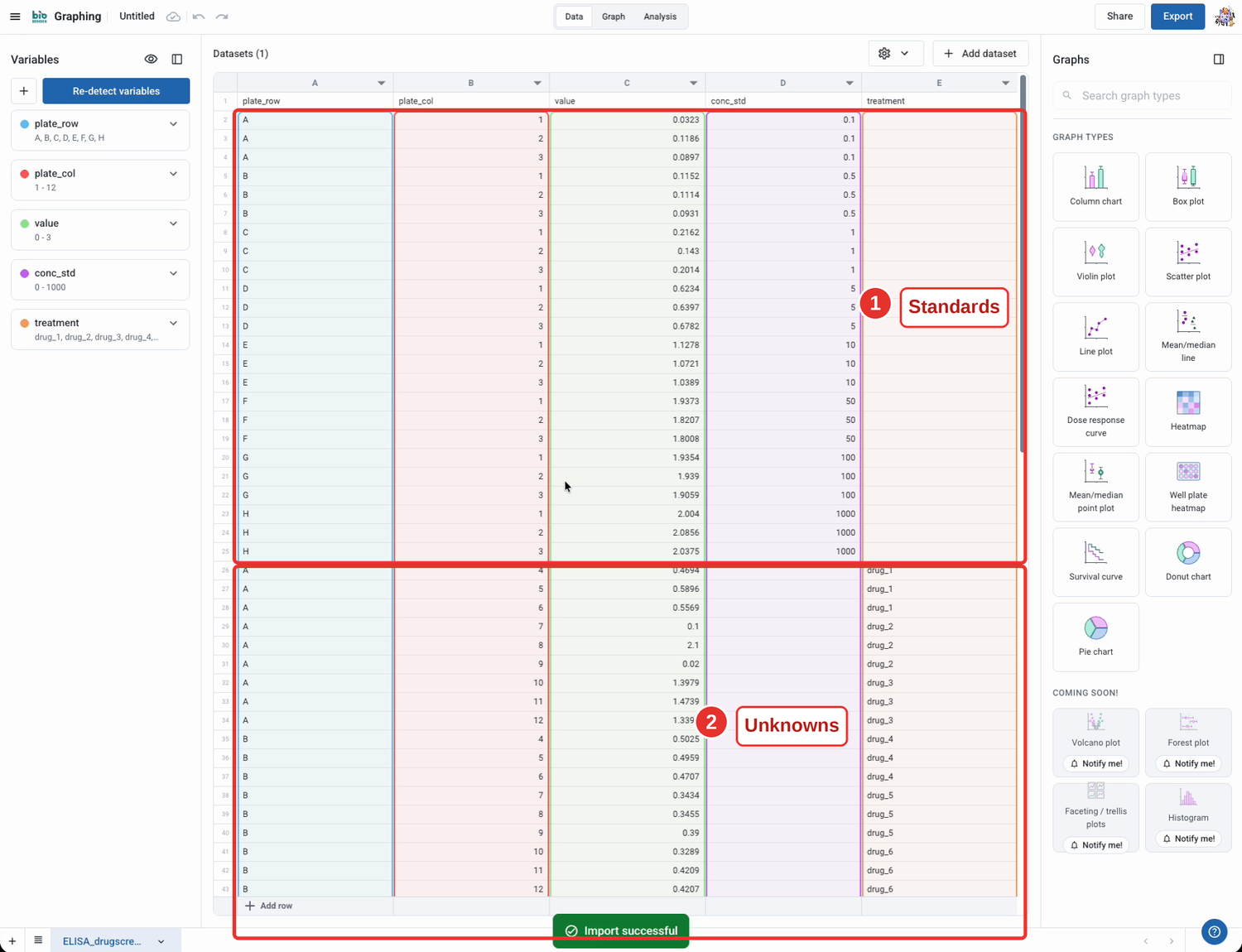Open column C header dropdown
The height and width of the screenshot is (952, 1242).
(694, 83)
